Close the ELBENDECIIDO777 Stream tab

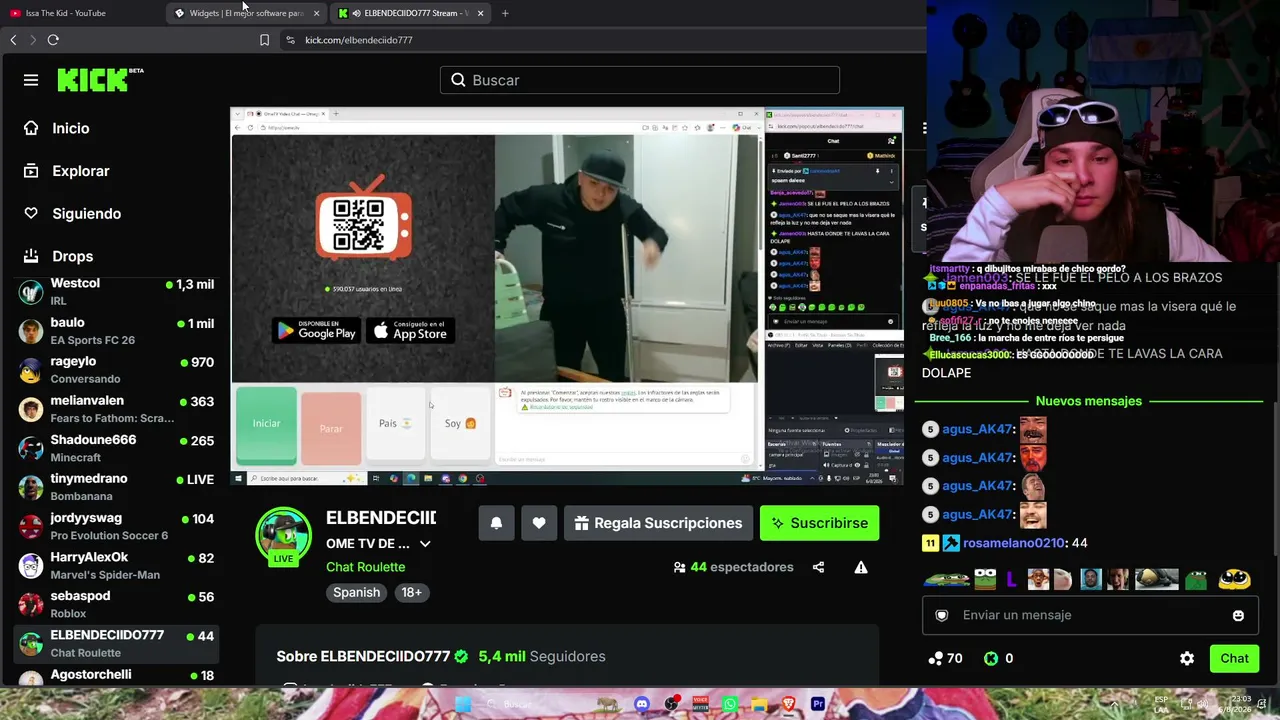480,13
